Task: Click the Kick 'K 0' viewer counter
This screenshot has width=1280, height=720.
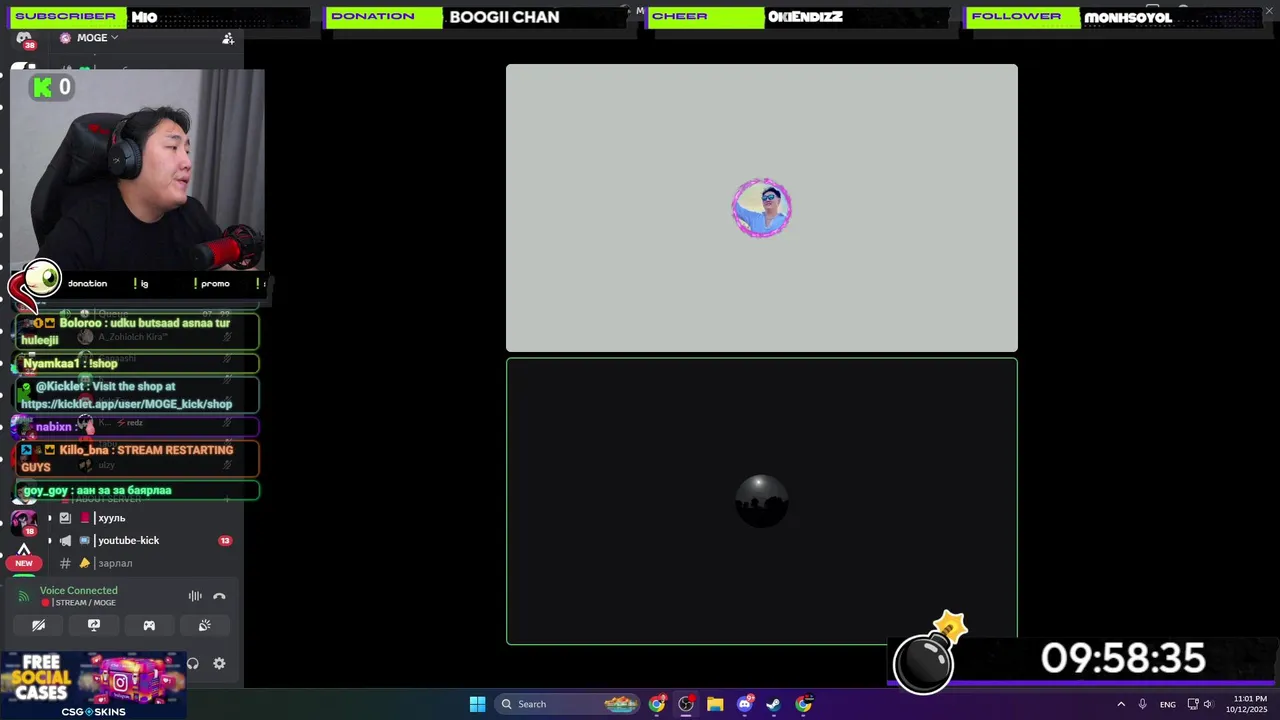Action: click(52, 88)
